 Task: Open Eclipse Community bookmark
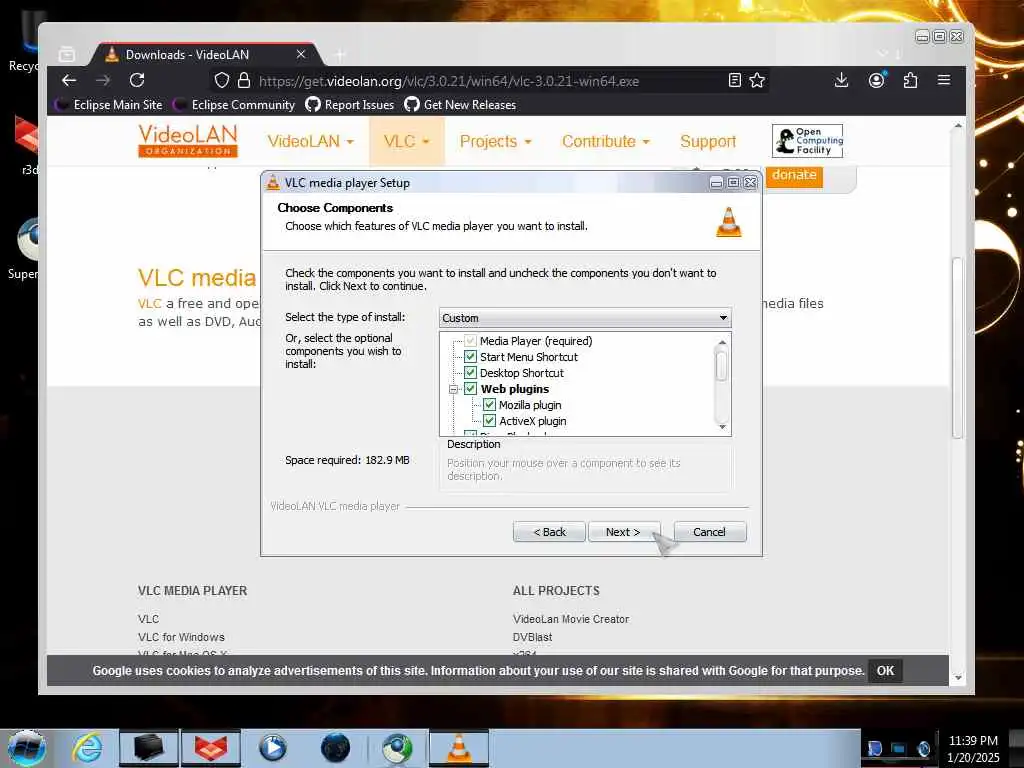[x=234, y=104]
